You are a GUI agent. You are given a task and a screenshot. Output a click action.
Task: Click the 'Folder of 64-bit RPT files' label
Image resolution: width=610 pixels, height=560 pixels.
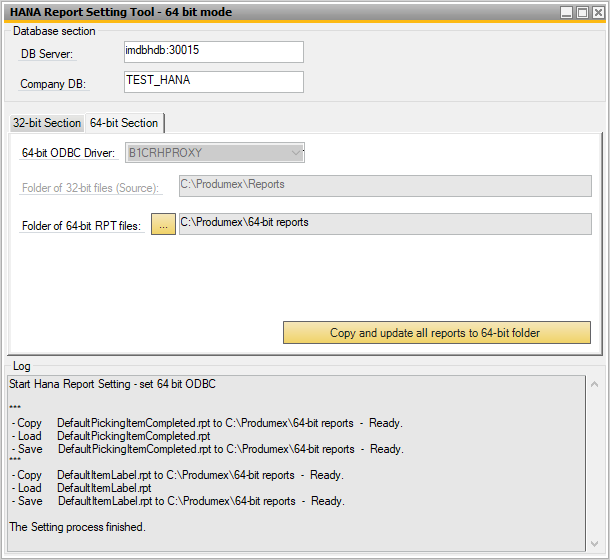[x=81, y=226]
